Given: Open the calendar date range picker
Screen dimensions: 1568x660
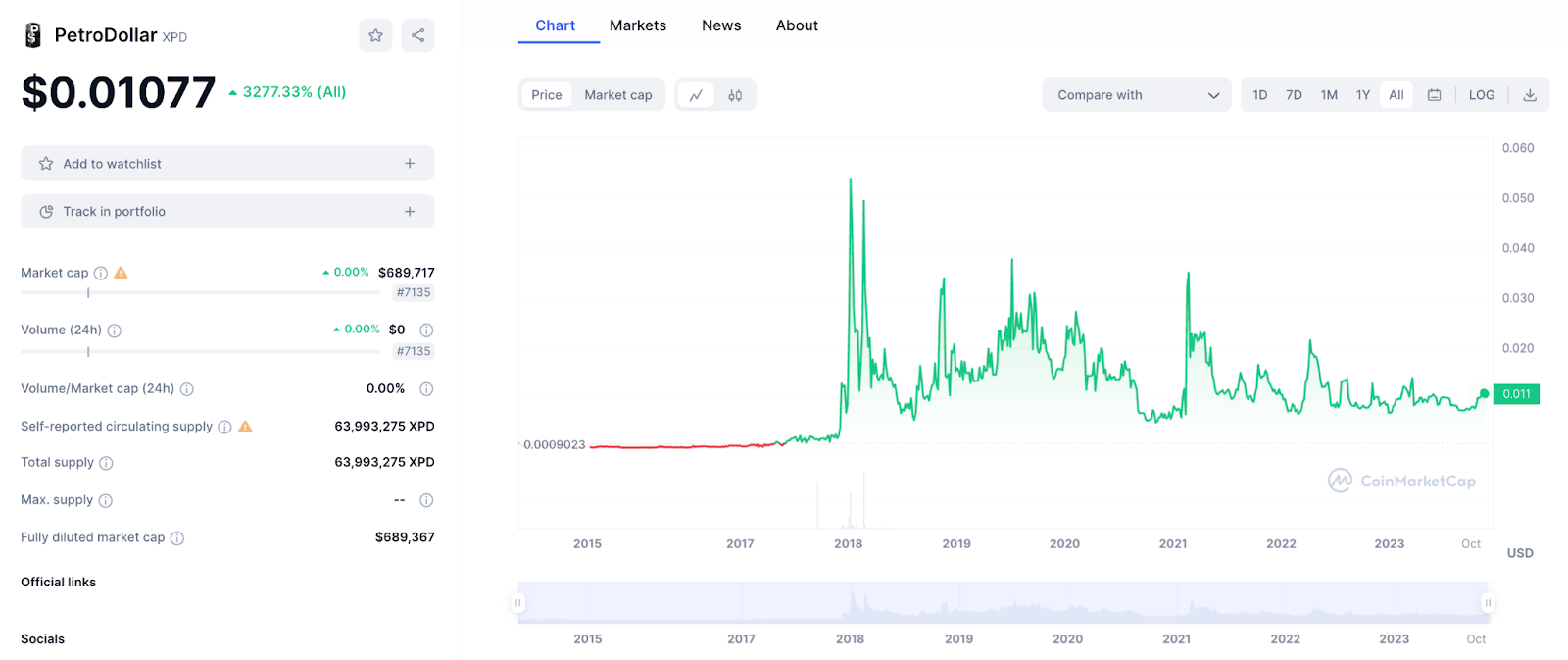Looking at the screenshot, I should point(1434,95).
